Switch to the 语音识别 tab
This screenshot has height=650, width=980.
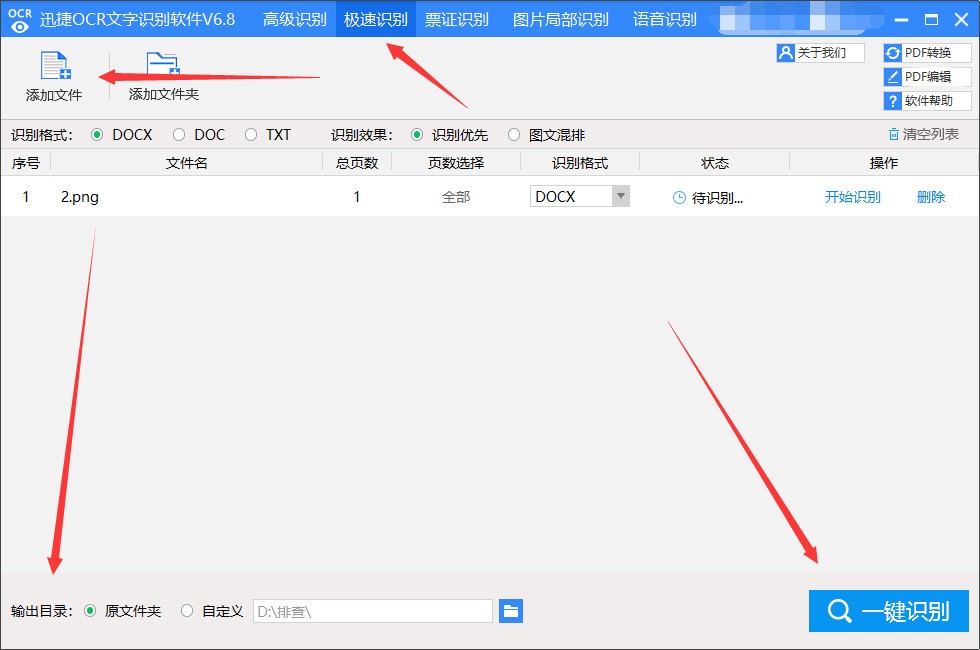[x=664, y=19]
